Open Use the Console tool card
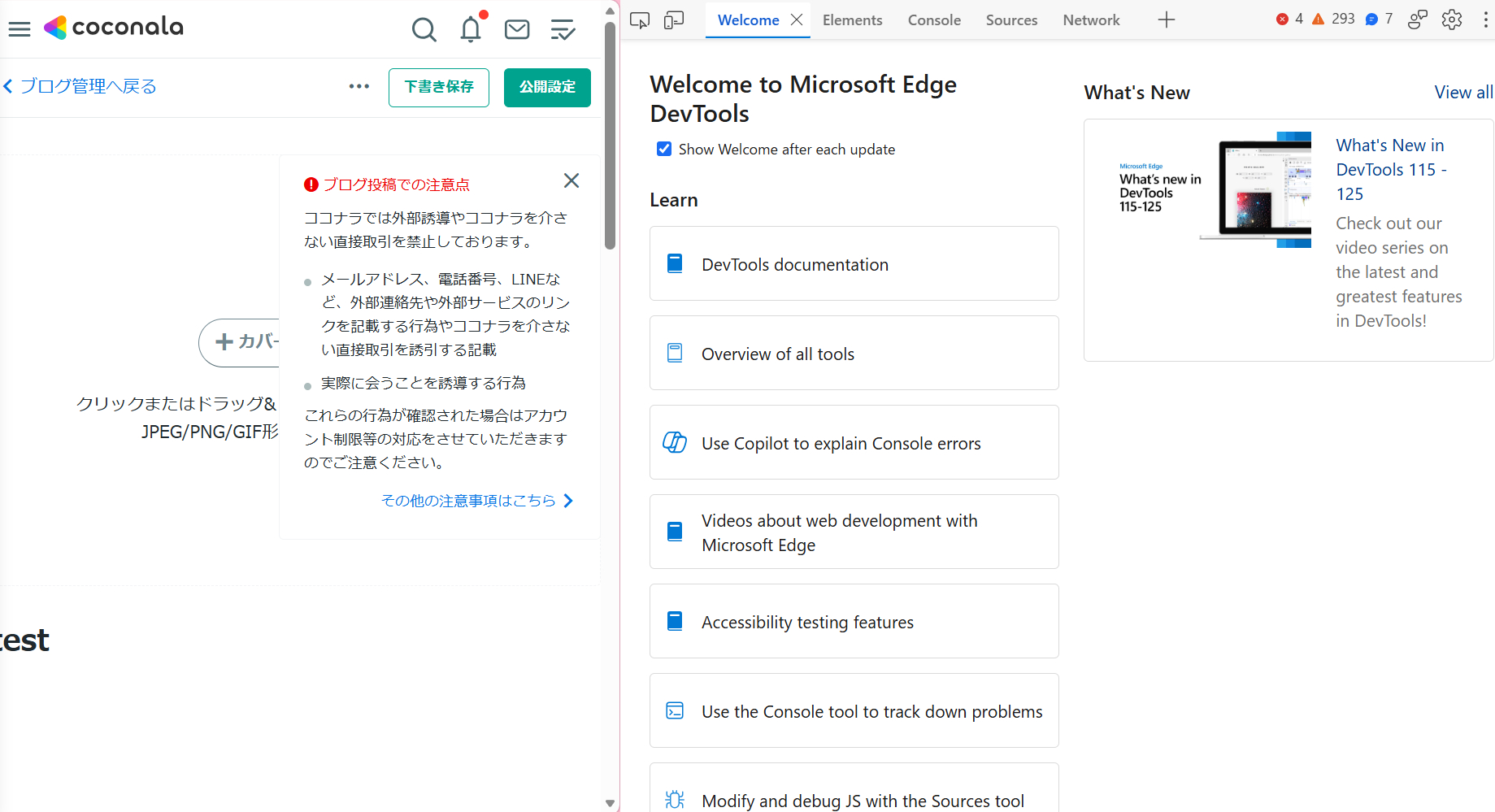 (854, 711)
